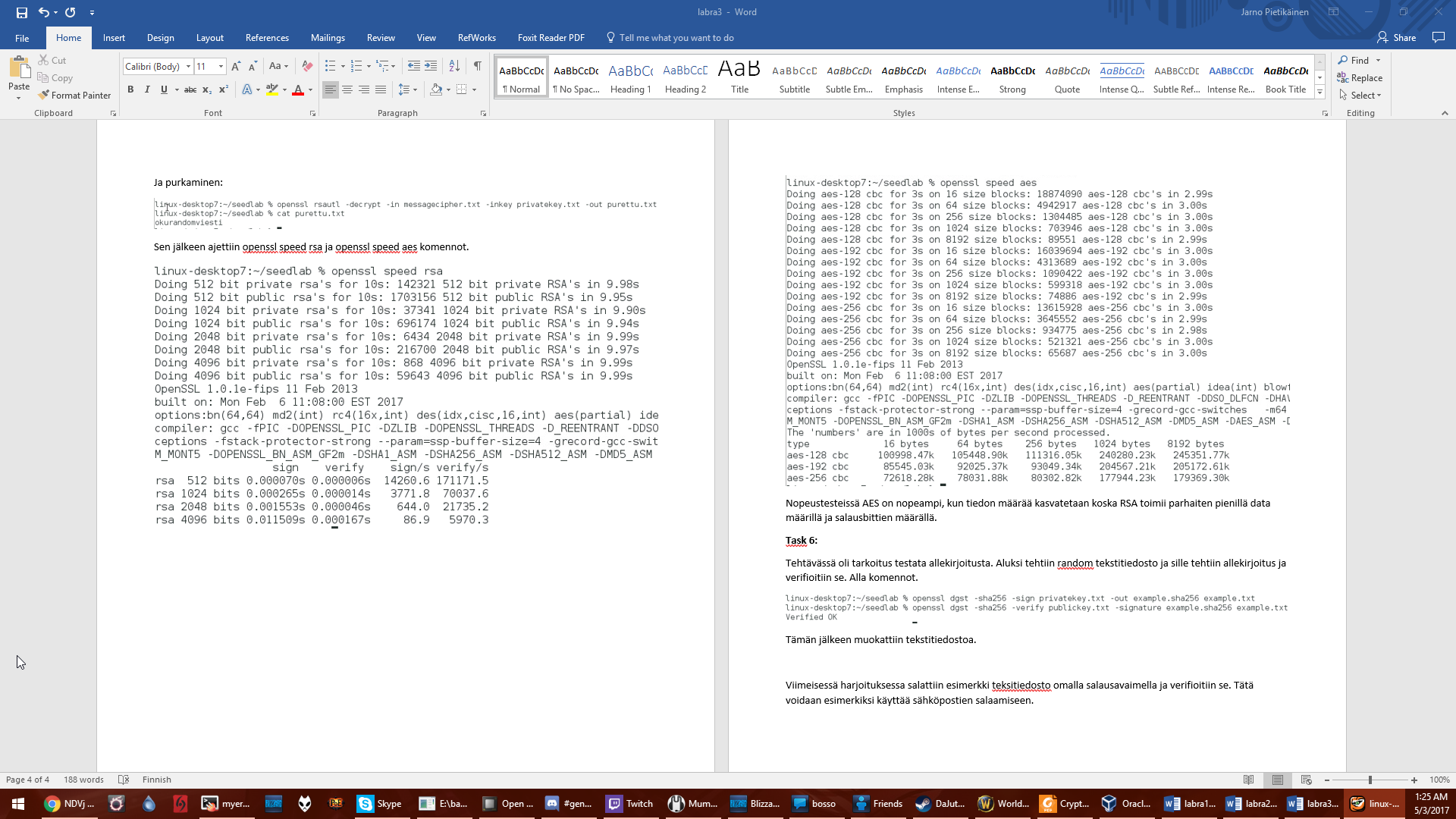
Task: Switch to the References tab
Action: click(x=267, y=38)
